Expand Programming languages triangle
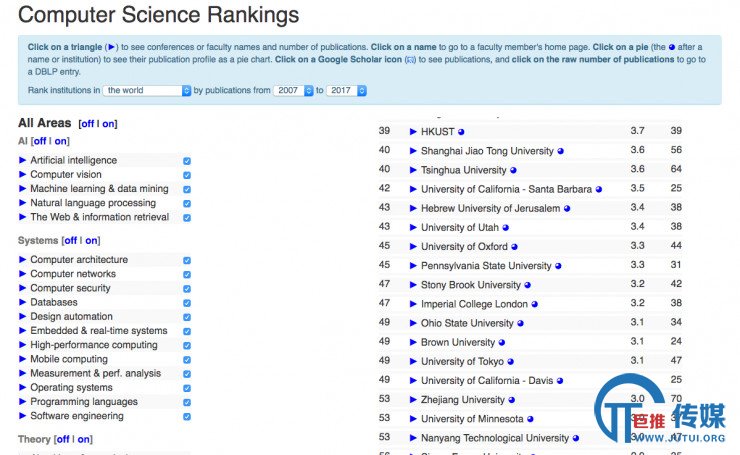740x455 pixels. pos(22,402)
